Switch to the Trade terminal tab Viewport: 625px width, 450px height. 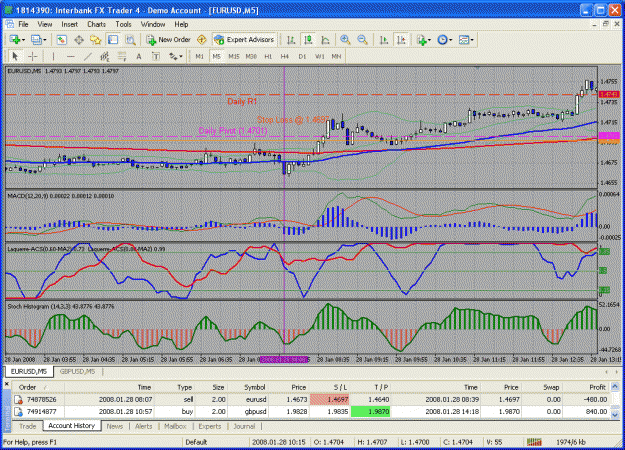click(x=28, y=426)
